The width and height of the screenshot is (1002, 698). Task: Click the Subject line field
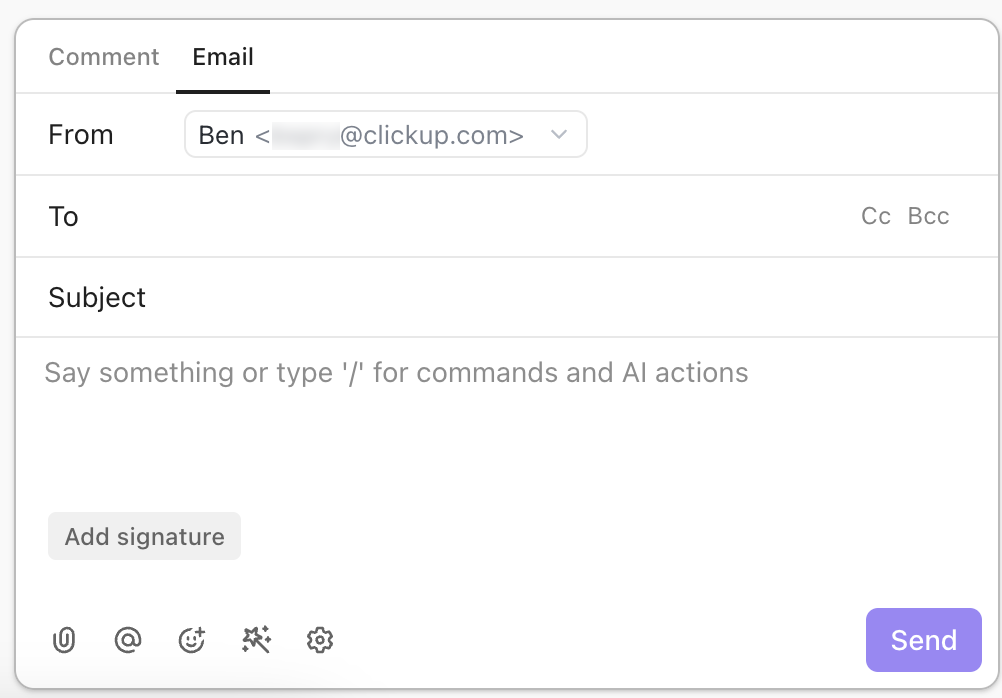[400, 297]
